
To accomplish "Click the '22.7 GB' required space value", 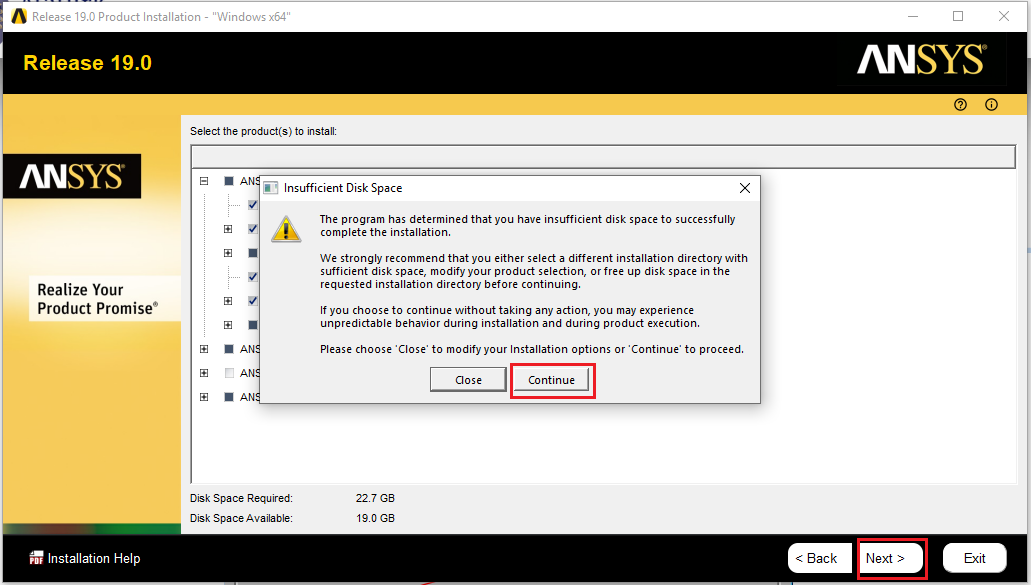I will coord(375,498).
